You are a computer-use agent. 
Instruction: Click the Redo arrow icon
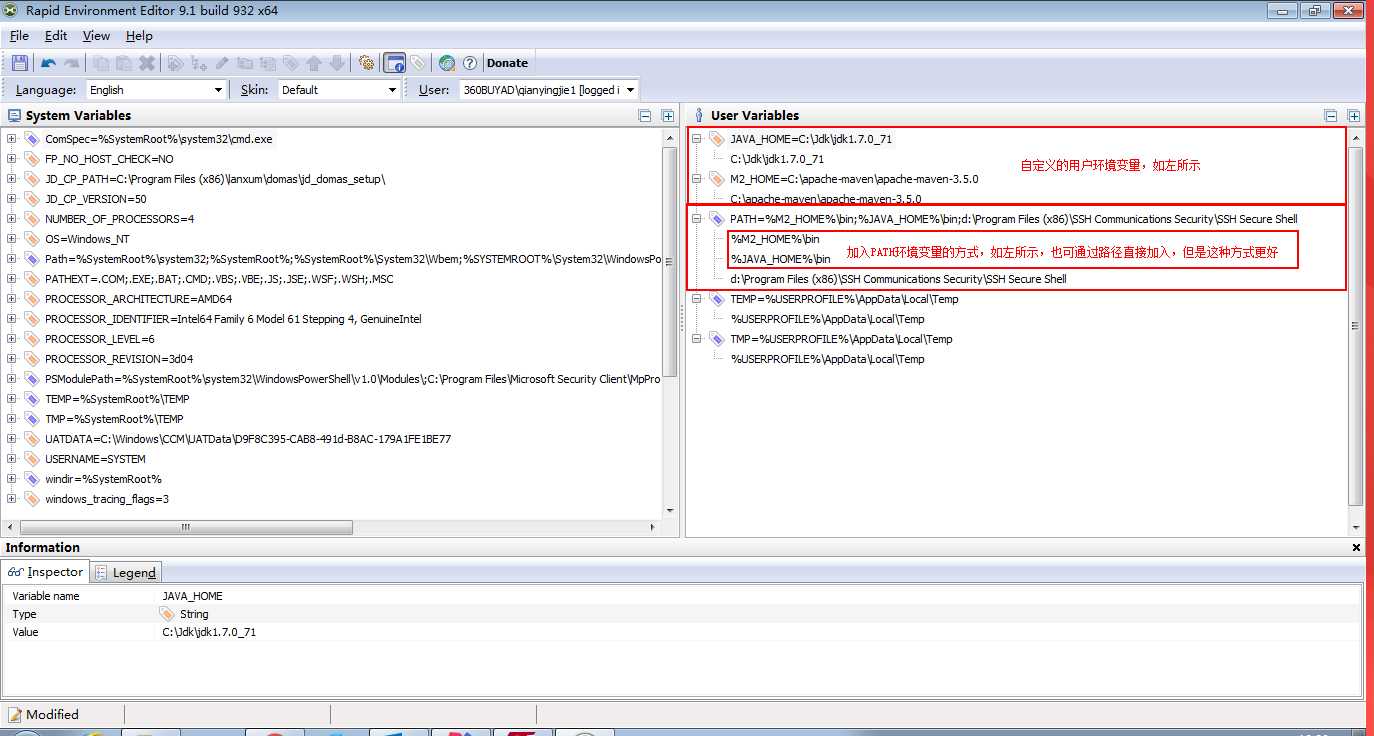[x=71, y=63]
